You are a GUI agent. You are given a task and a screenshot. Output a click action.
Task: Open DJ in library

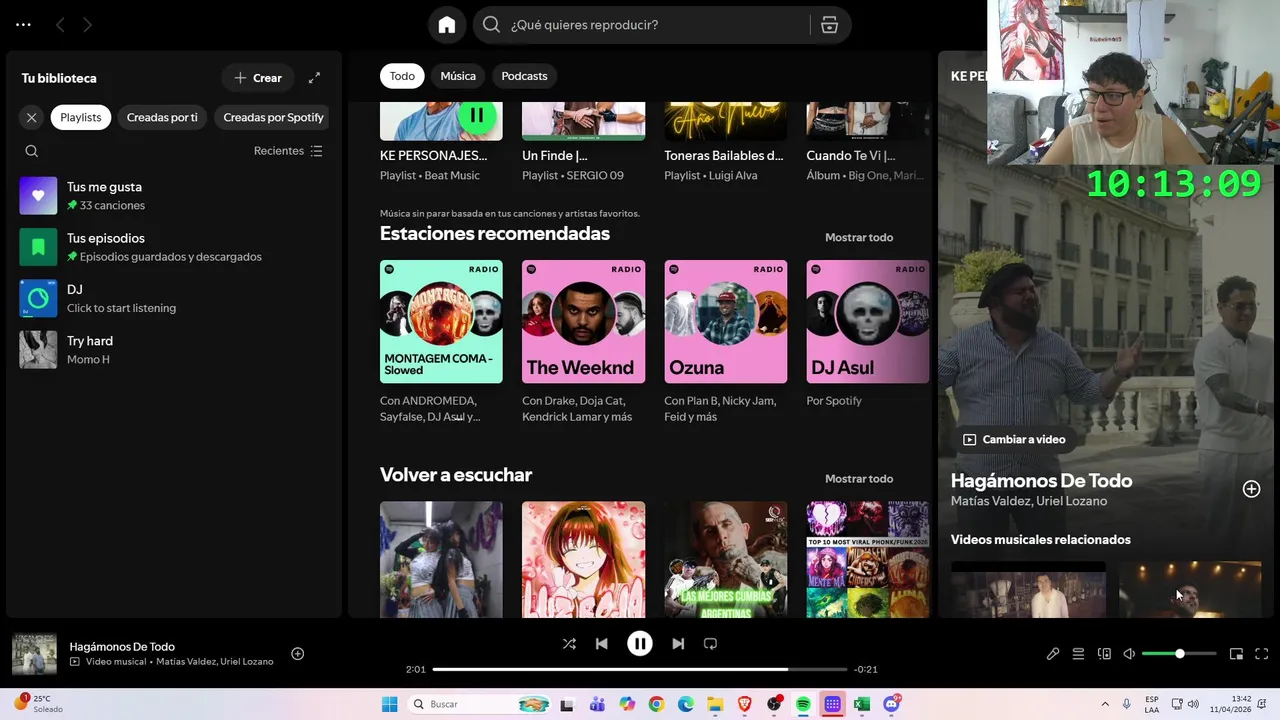coord(175,298)
